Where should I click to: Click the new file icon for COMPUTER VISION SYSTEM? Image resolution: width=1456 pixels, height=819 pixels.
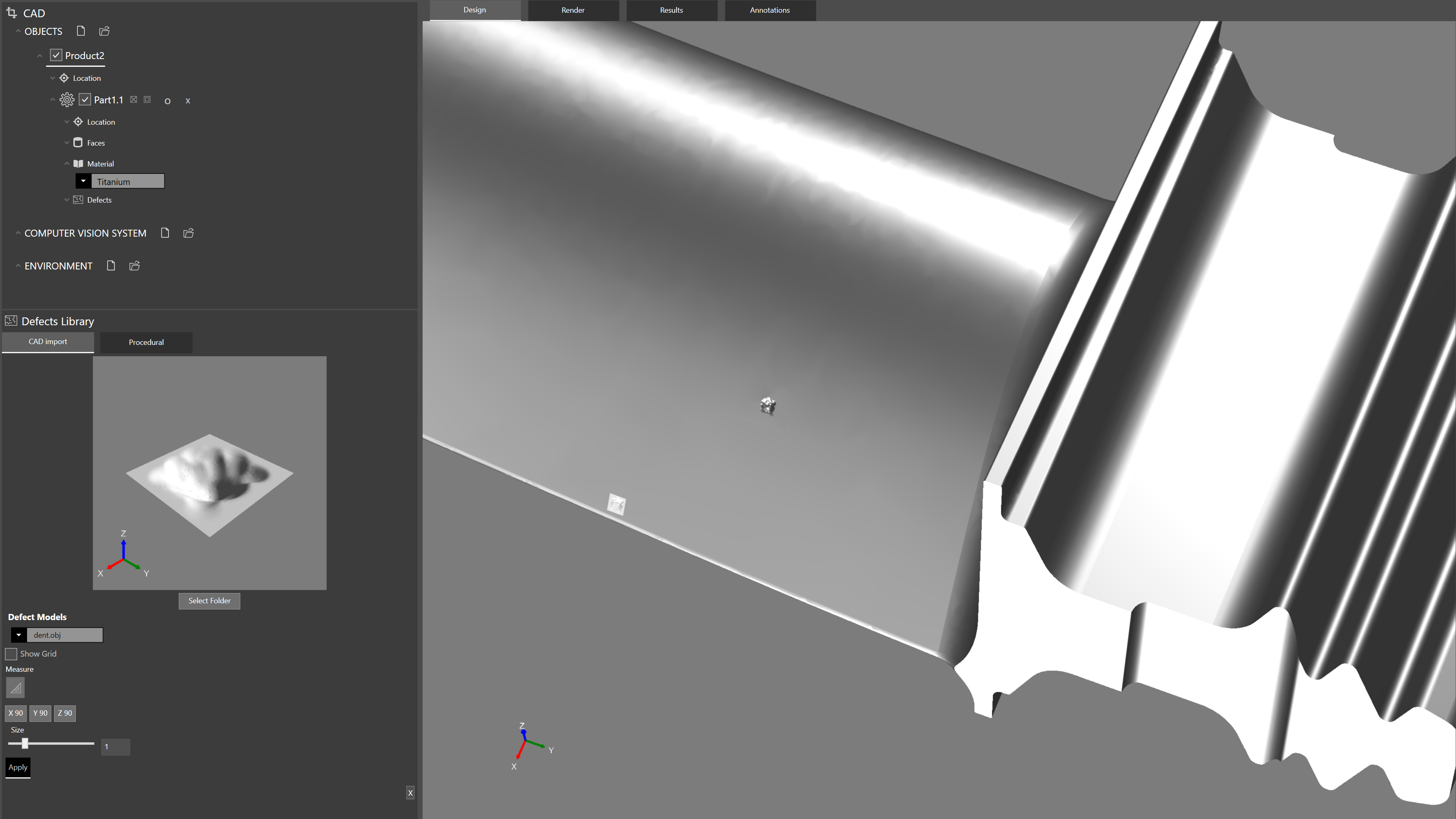tap(165, 233)
